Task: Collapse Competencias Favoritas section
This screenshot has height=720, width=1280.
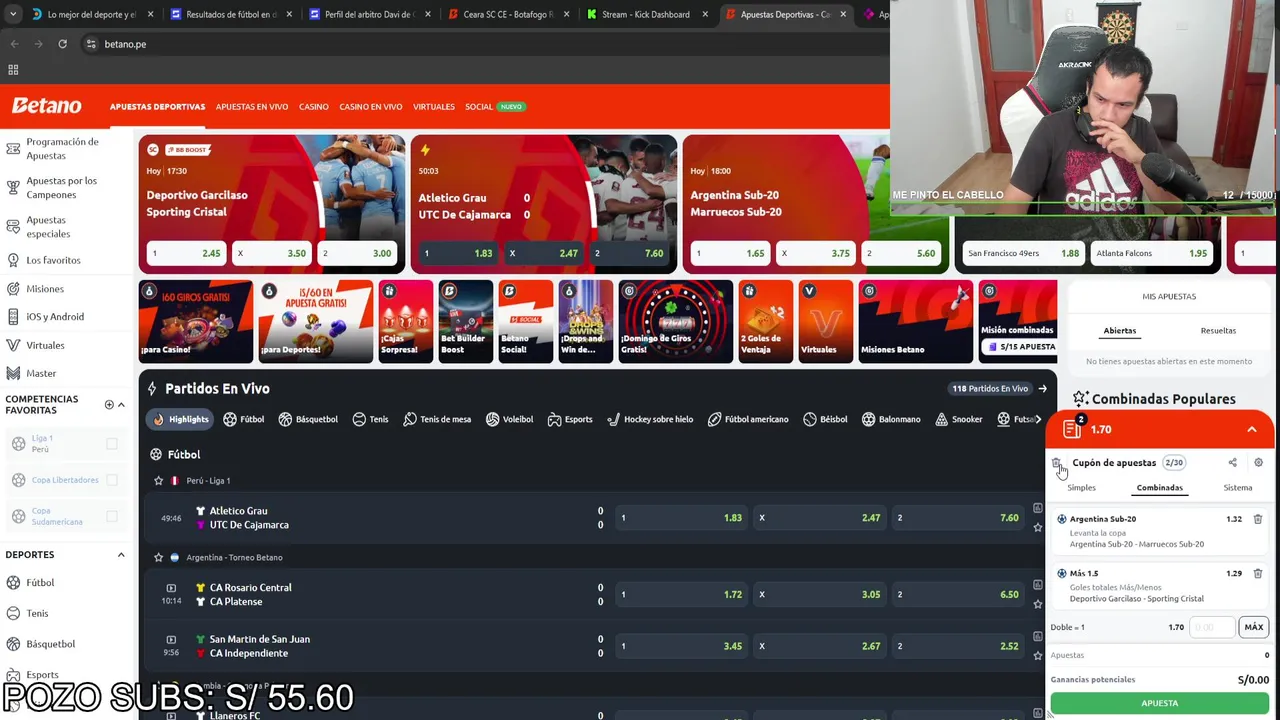Action: click(x=121, y=405)
